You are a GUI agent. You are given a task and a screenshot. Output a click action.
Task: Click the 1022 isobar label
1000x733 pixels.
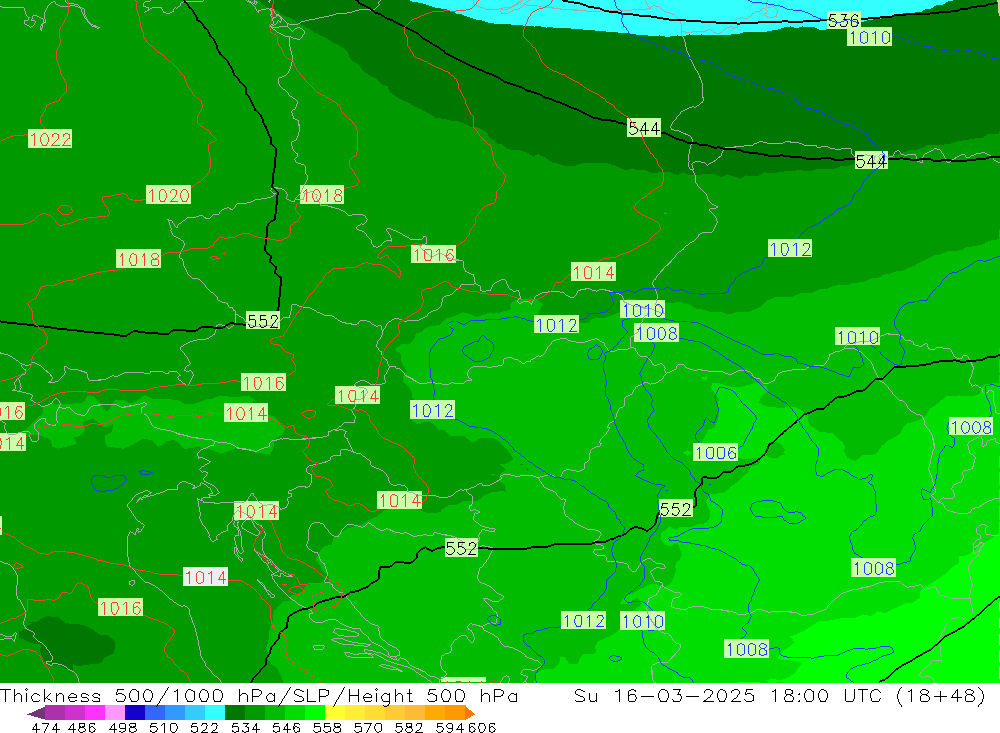pos(50,139)
